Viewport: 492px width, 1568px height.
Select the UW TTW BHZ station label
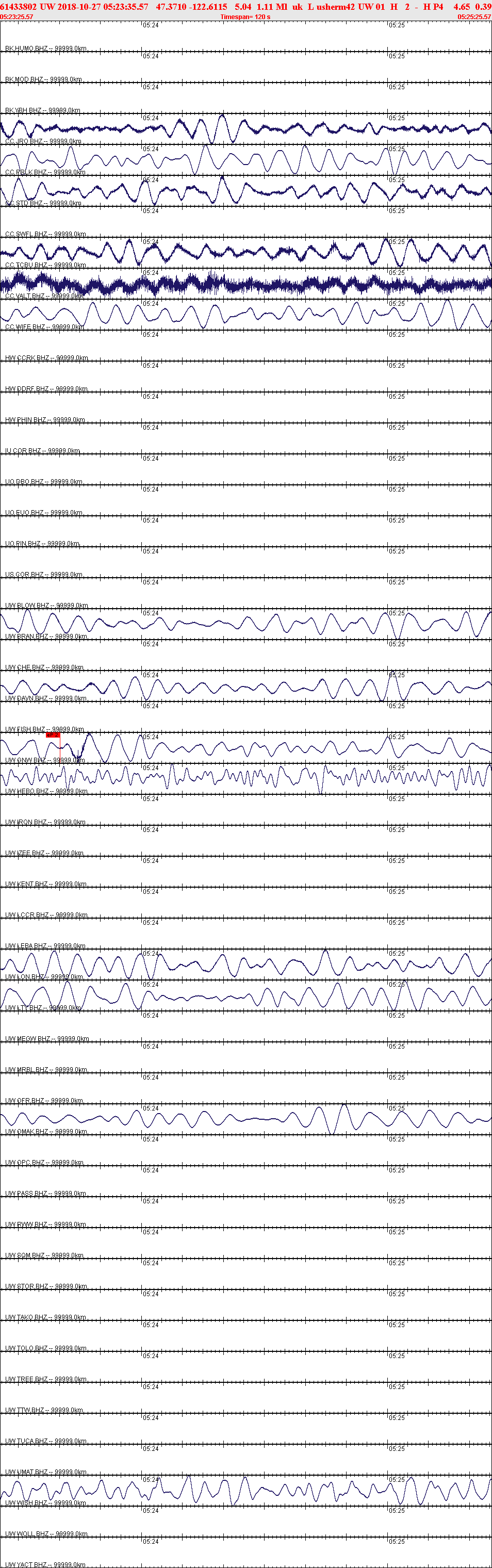44,1410
